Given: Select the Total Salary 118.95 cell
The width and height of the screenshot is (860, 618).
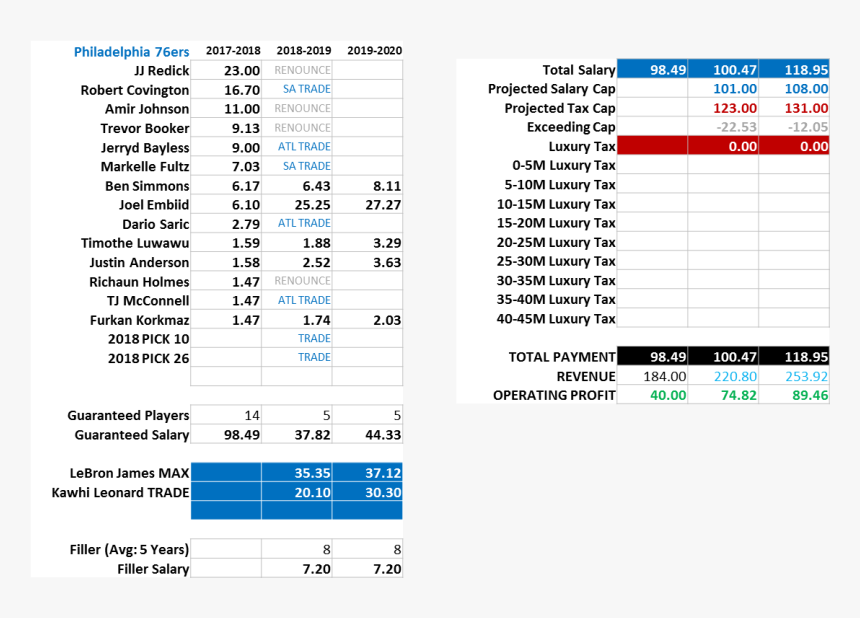Looking at the screenshot, I should pyautogui.click(x=794, y=70).
